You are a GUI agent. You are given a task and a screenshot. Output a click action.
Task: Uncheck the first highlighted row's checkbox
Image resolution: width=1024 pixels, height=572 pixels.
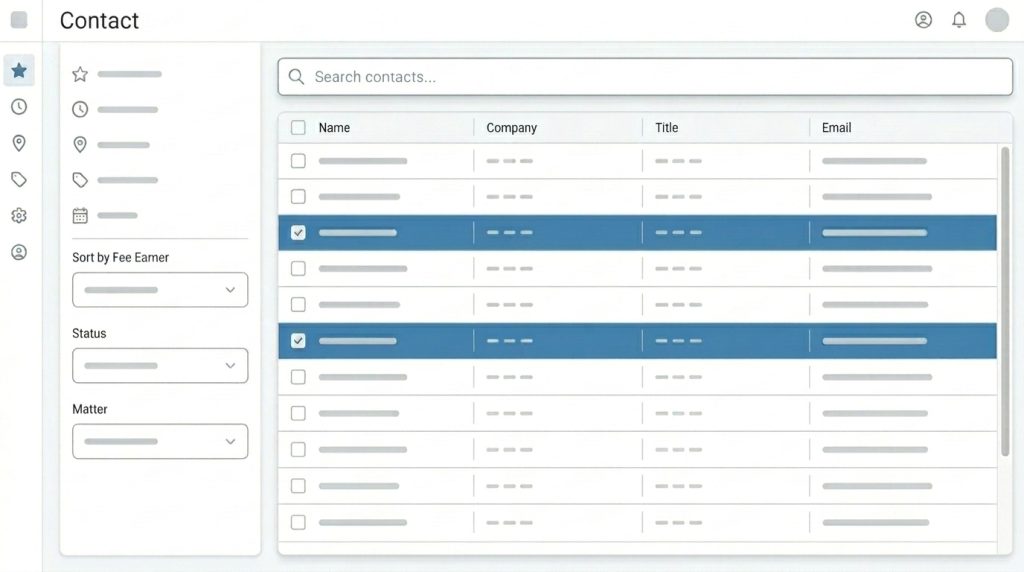tap(298, 232)
